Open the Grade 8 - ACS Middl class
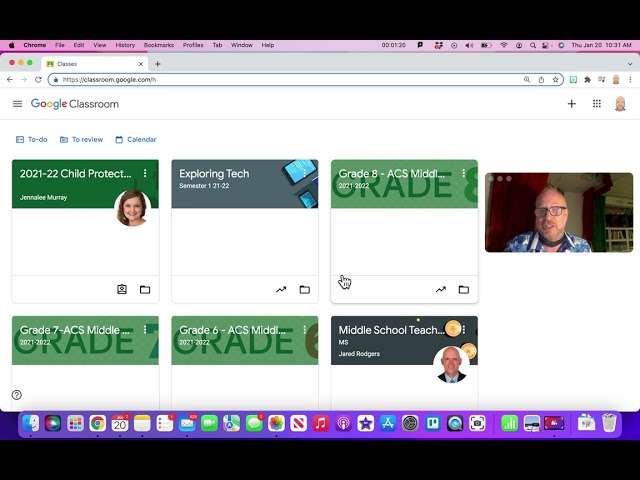Screen dimensions: 640x480 click(391, 174)
